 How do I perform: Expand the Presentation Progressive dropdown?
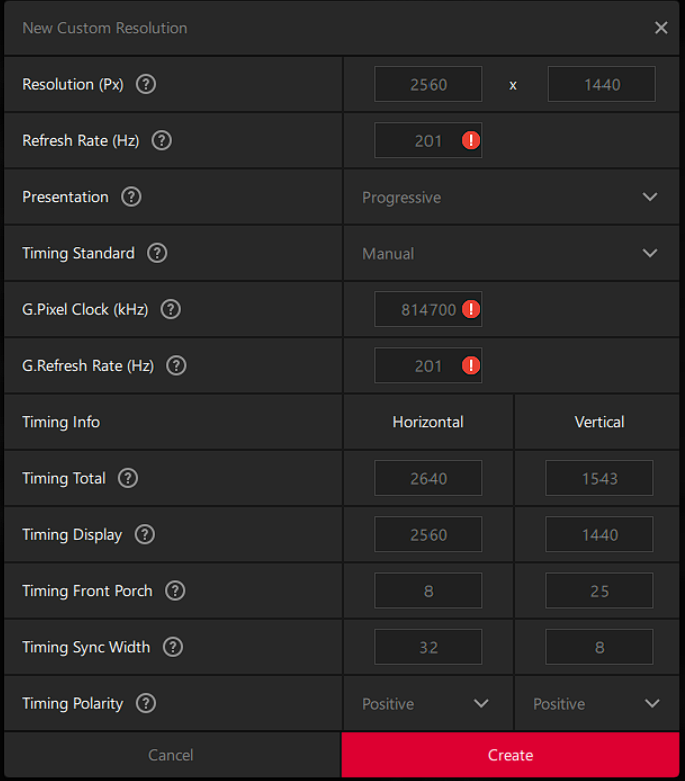coord(510,197)
